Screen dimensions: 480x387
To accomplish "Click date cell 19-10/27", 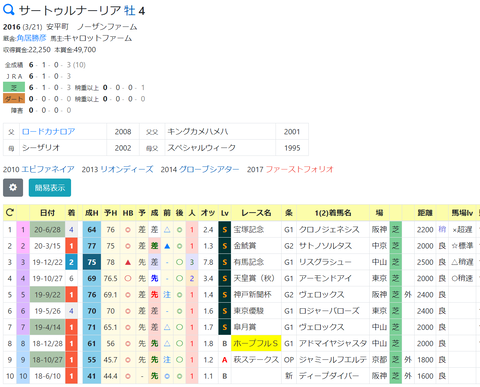I will point(47,279).
